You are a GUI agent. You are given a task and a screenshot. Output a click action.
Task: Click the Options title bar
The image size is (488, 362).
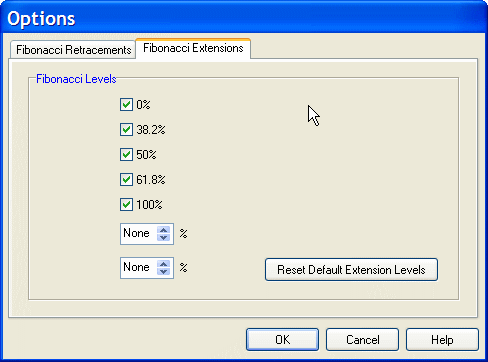coord(244,18)
